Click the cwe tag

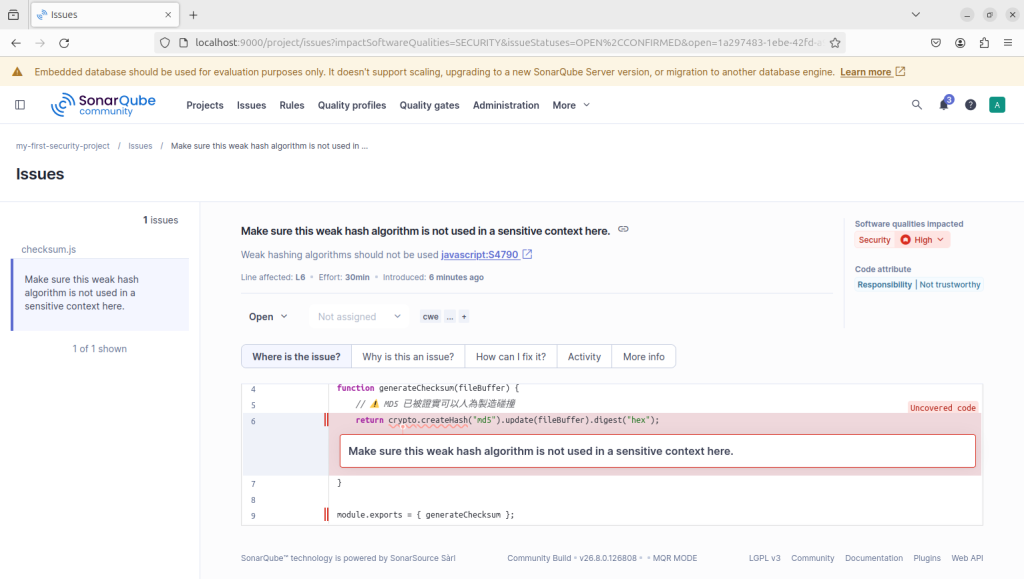(x=430, y=317)
